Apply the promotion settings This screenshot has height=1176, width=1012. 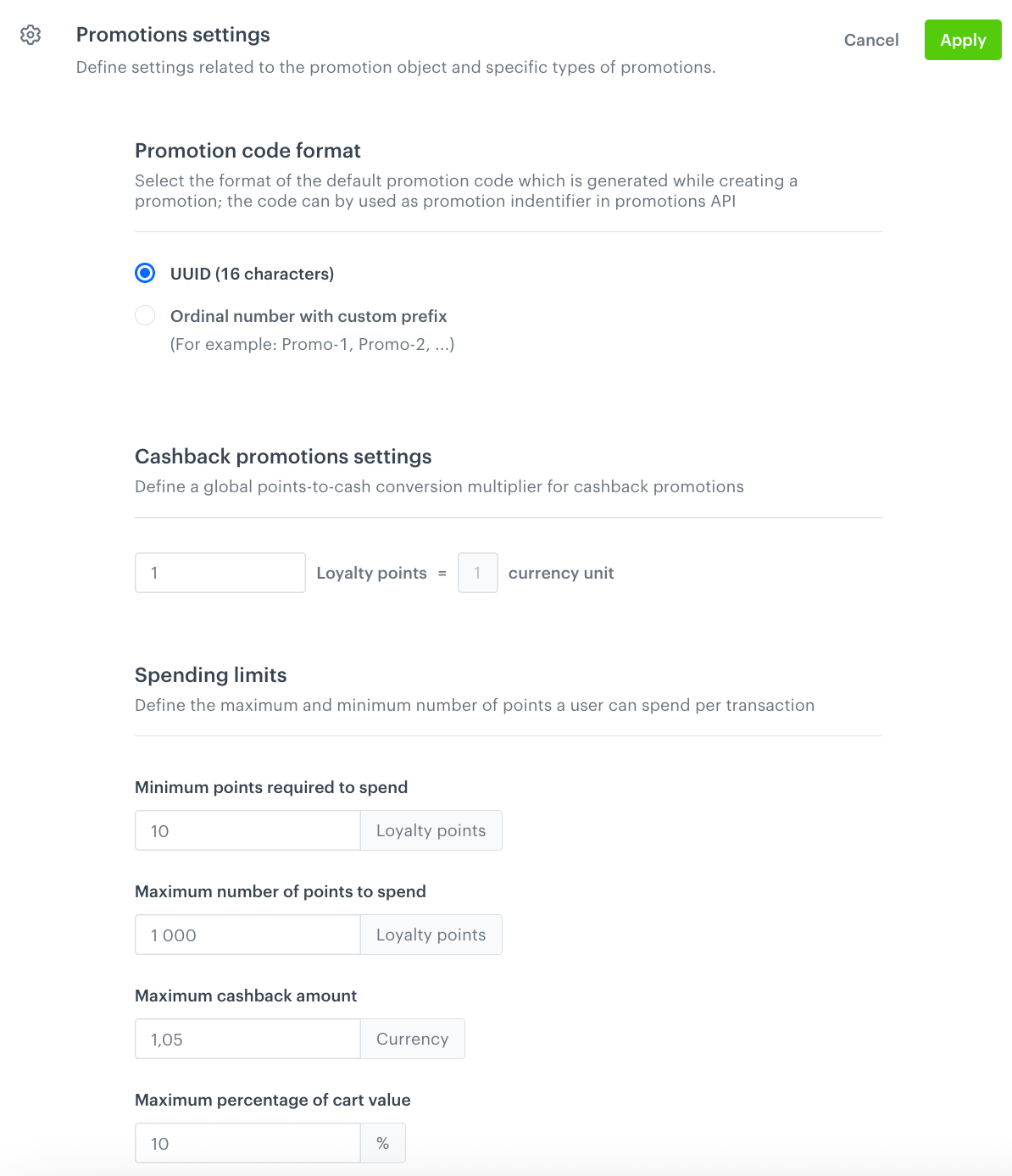pos(962,40)
